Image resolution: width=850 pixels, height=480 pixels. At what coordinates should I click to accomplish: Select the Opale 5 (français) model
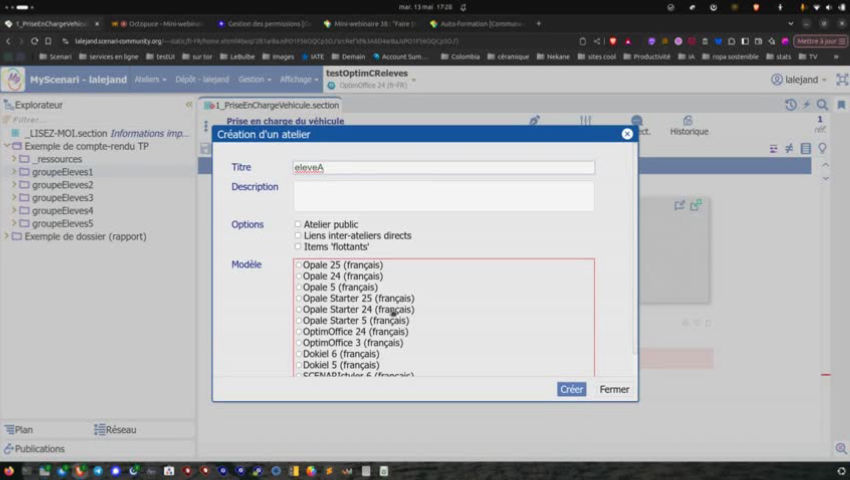pos(299,287)
